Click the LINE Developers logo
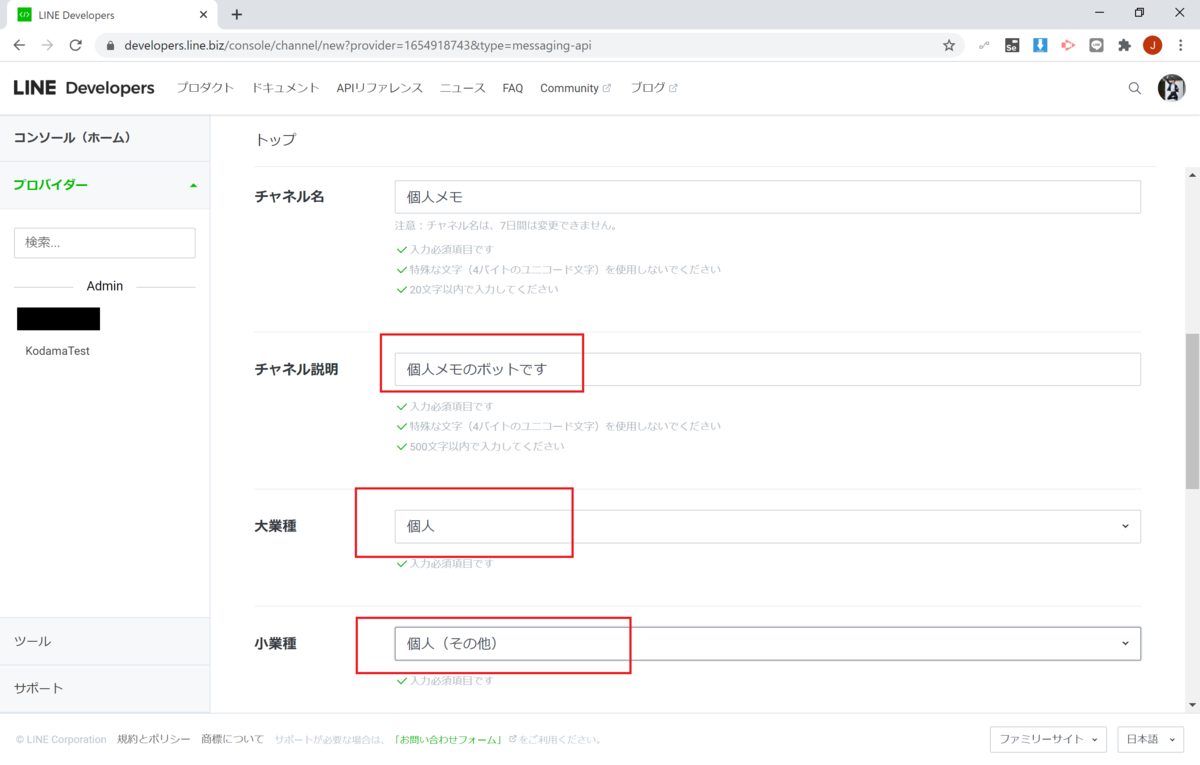Image resolution: width=1200 pixels, height=765 pixels. [x=84, y=88]
